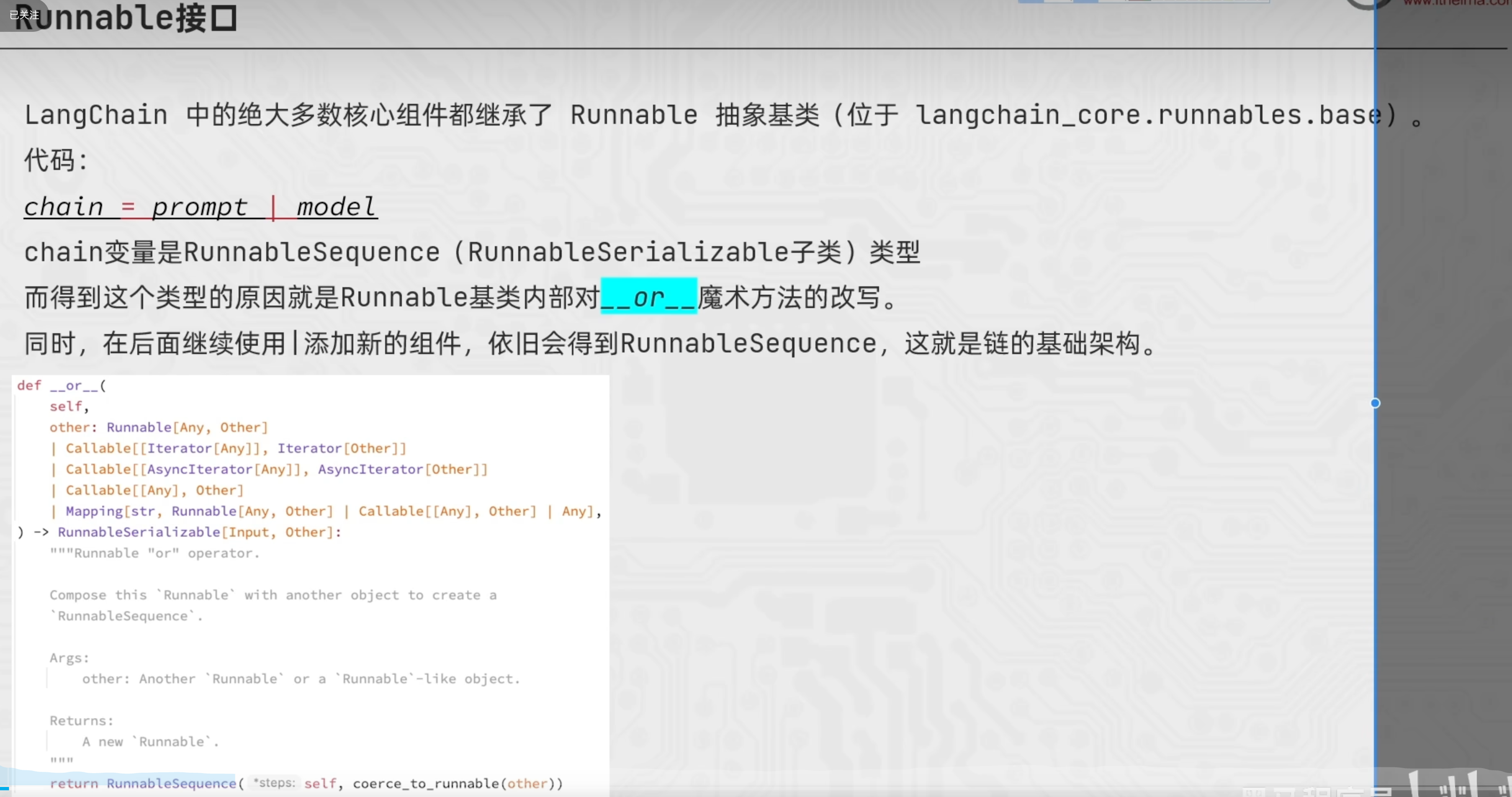Click the Callable[[AsyncIterator[Any]], AsyncIterator[Other]] line

click(x=269, y=470)
